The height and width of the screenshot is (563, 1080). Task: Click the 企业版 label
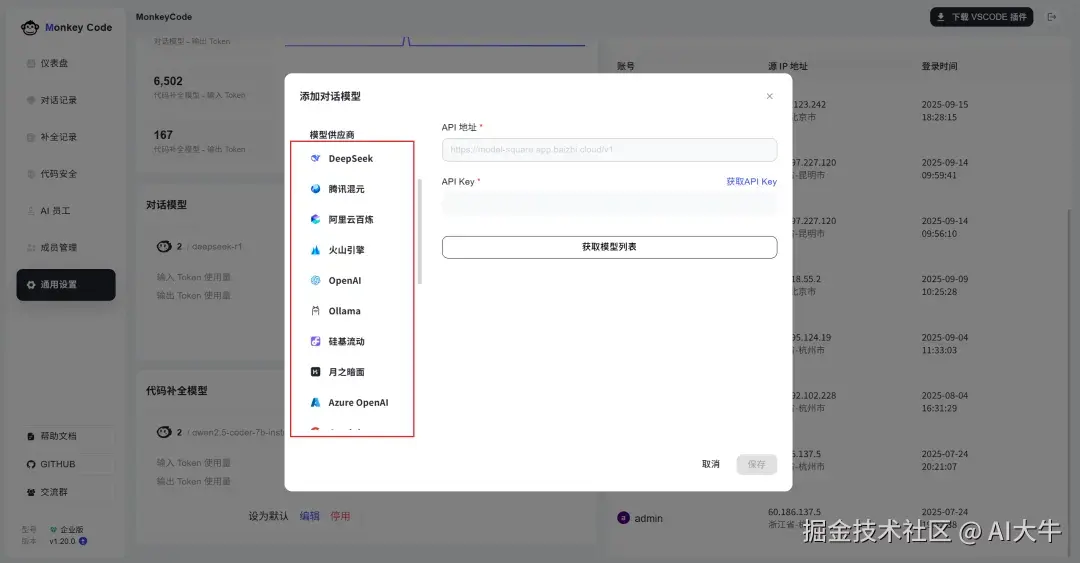coord(72,529)
